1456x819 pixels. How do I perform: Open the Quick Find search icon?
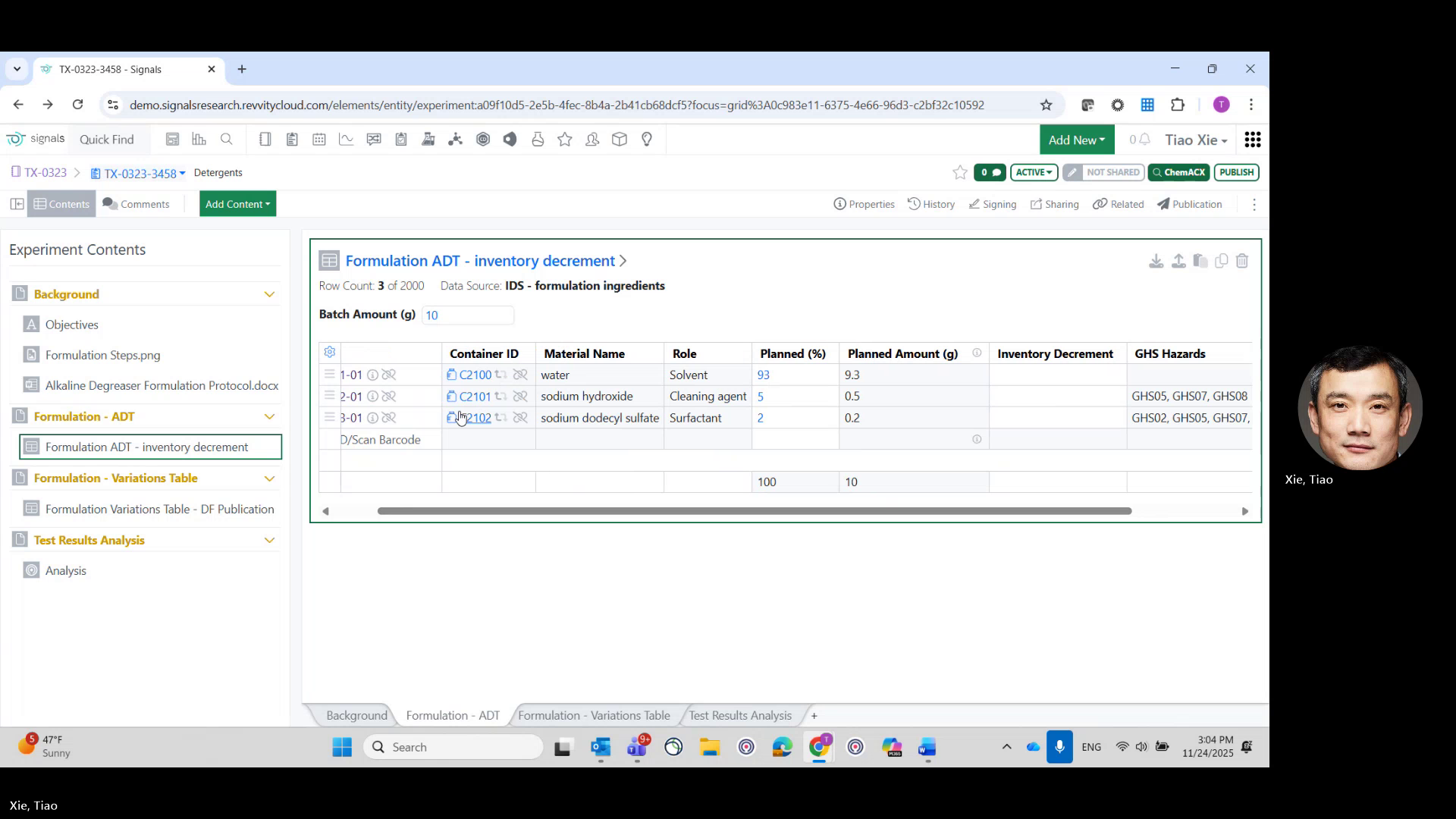click(x=227, y=140)
